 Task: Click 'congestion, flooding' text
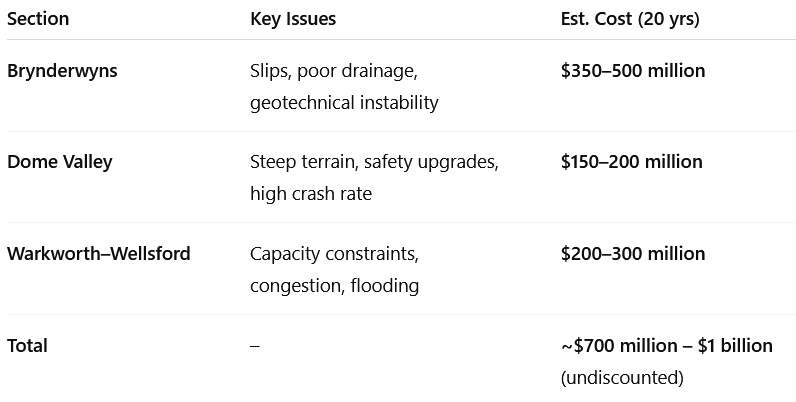(x=335, y=286)
